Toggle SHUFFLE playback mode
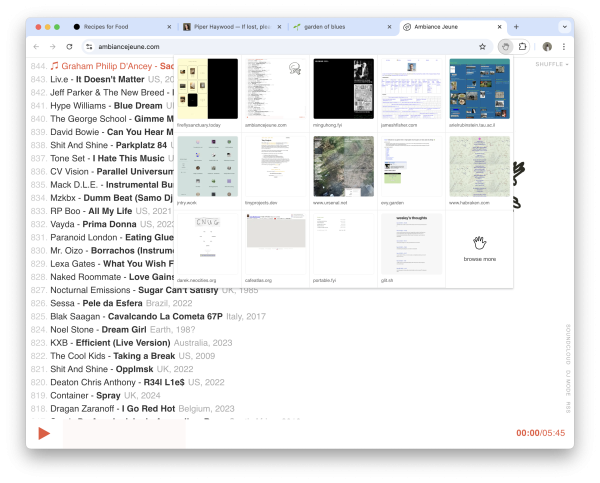The width and height of the screenshot is (600, 483). [551, 64]
